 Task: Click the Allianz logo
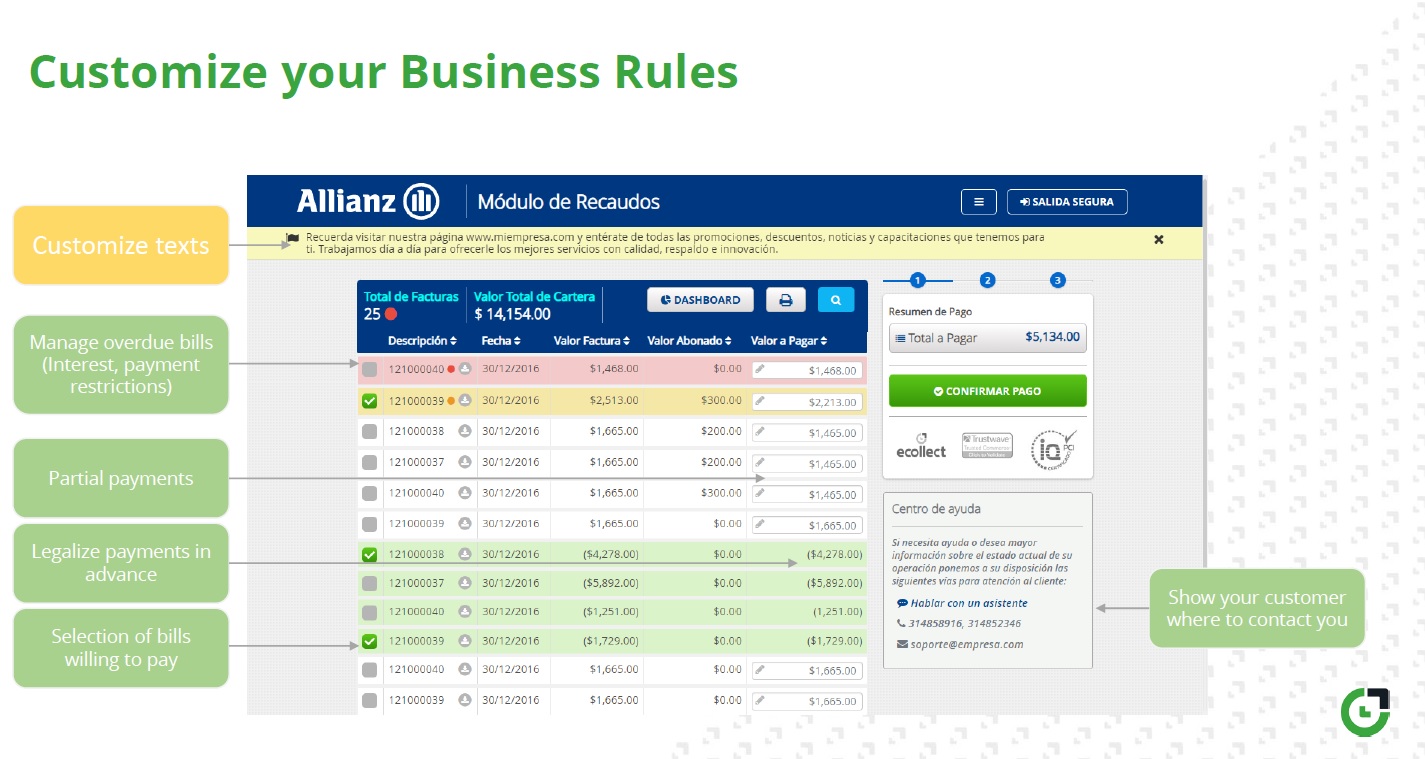click(366, 201)
